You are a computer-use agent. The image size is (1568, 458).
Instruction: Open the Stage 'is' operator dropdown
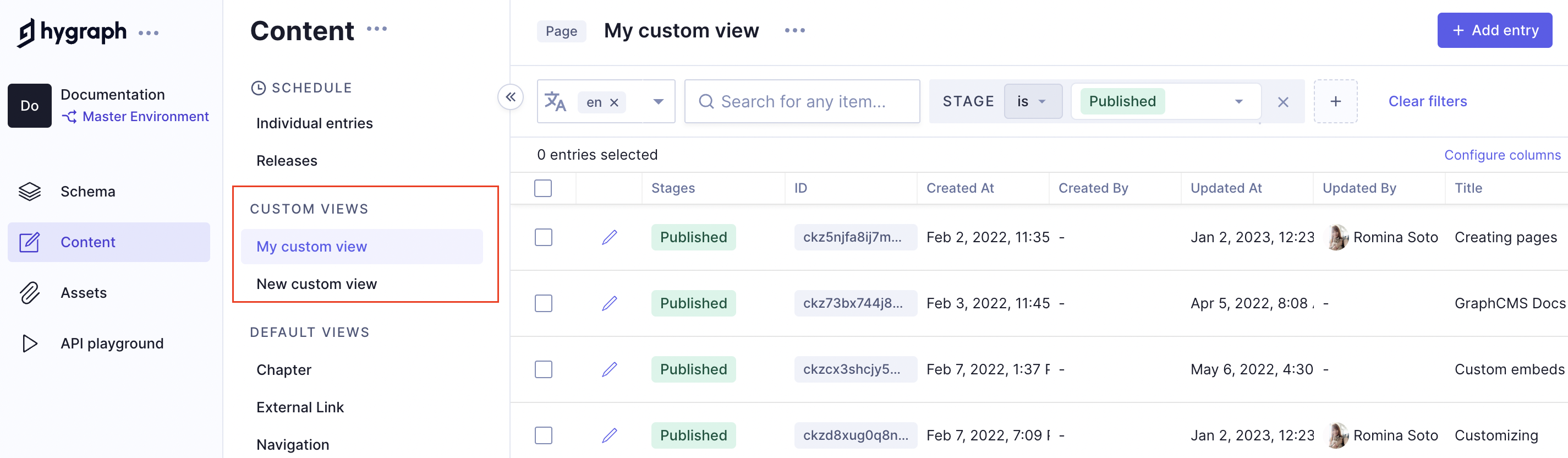click(x=1032, y=102)
